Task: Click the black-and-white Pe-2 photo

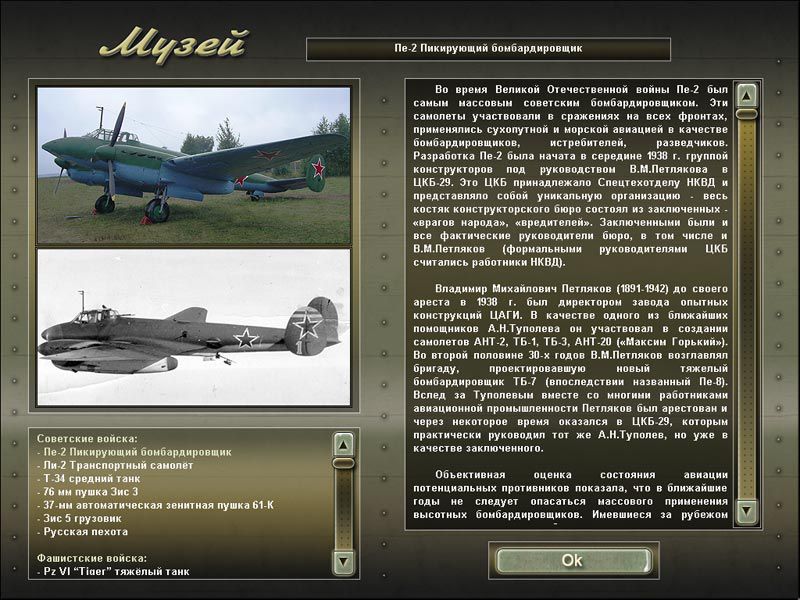Action: (x=194, y=327)
